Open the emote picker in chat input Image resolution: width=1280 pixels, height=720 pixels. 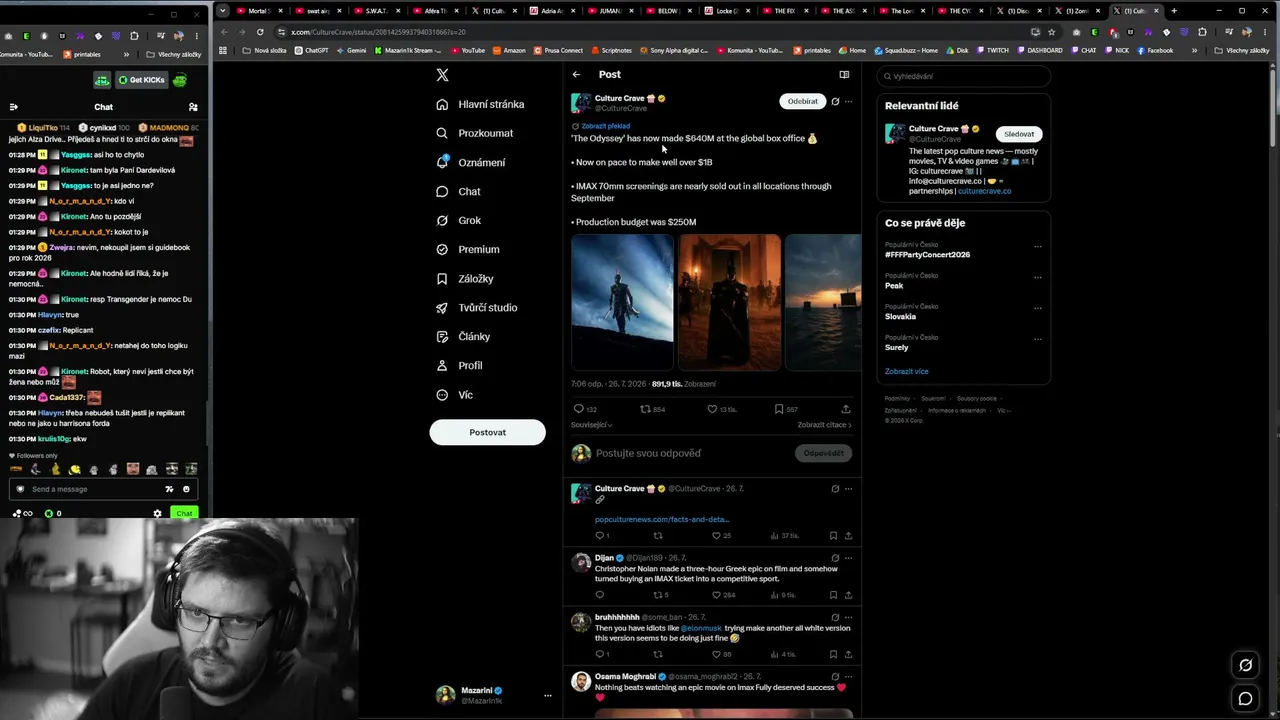point(186,489)
